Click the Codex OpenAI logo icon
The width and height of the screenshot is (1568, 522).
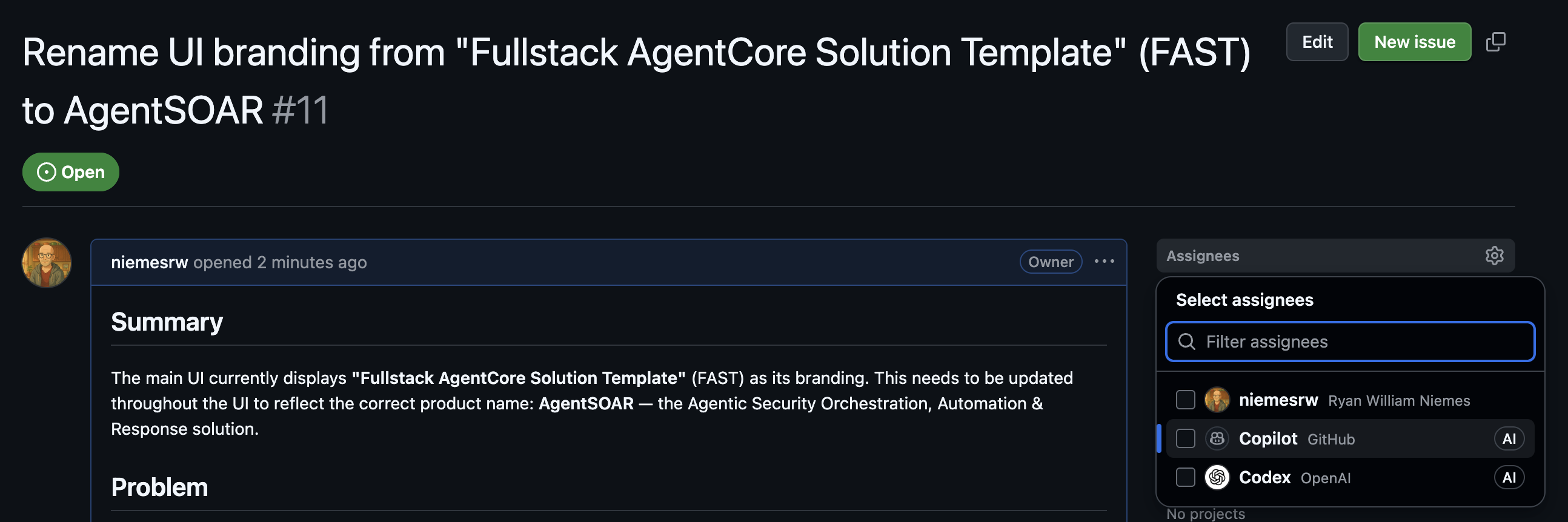tap(1217, 478)
